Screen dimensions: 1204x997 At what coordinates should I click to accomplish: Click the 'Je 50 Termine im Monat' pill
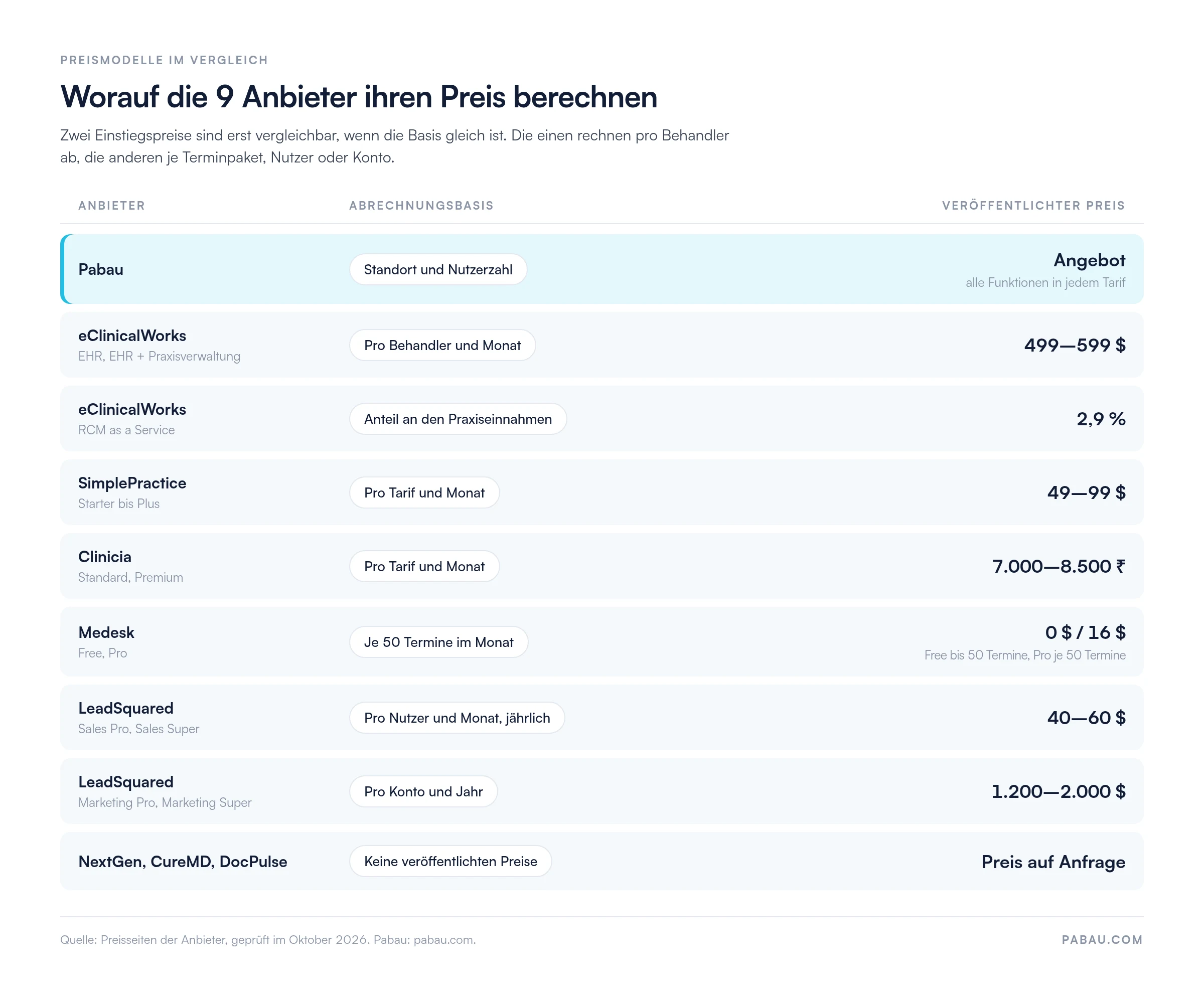tap(438, 642)
